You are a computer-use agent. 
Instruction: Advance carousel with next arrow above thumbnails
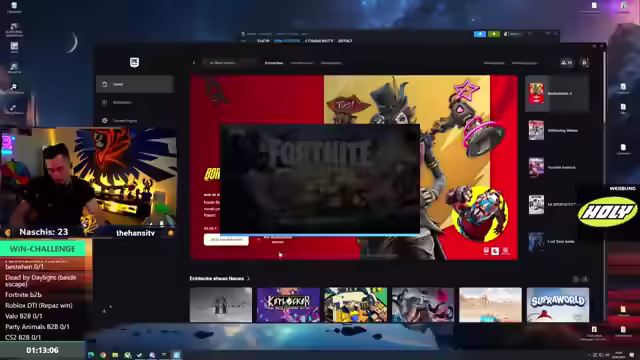pyautogui.click(x=585, y=279)
